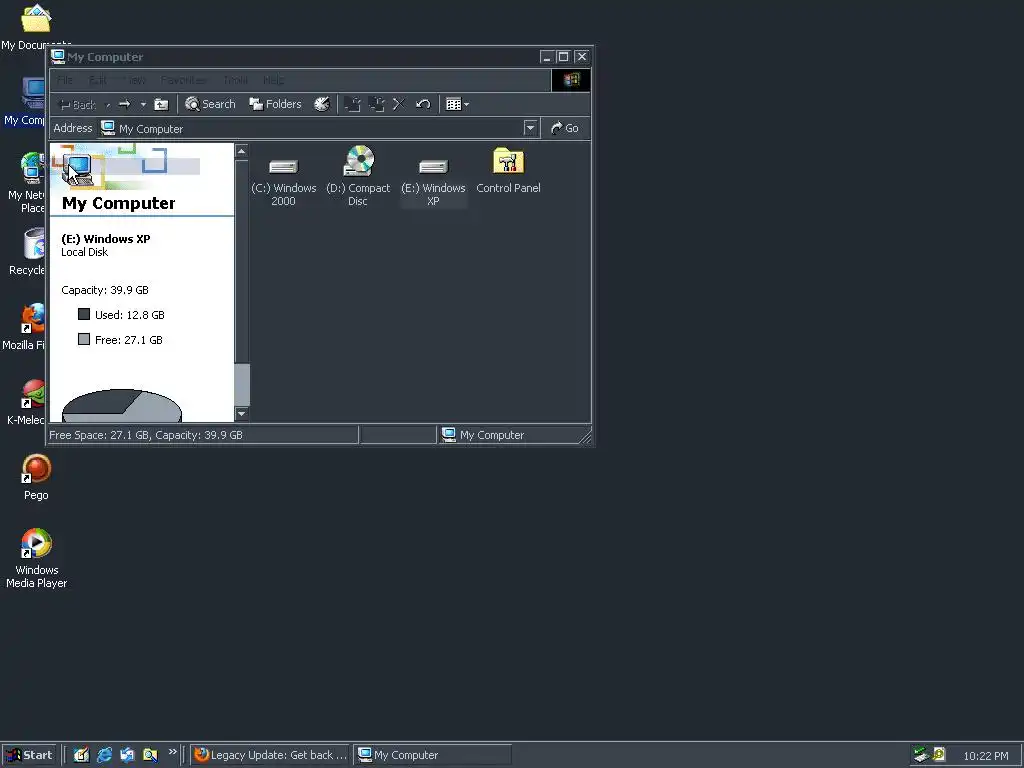Viewport: 1024px width, 768px height.
Task: Select the K-Meleon desktop shortcut
Action: point(27,402)
